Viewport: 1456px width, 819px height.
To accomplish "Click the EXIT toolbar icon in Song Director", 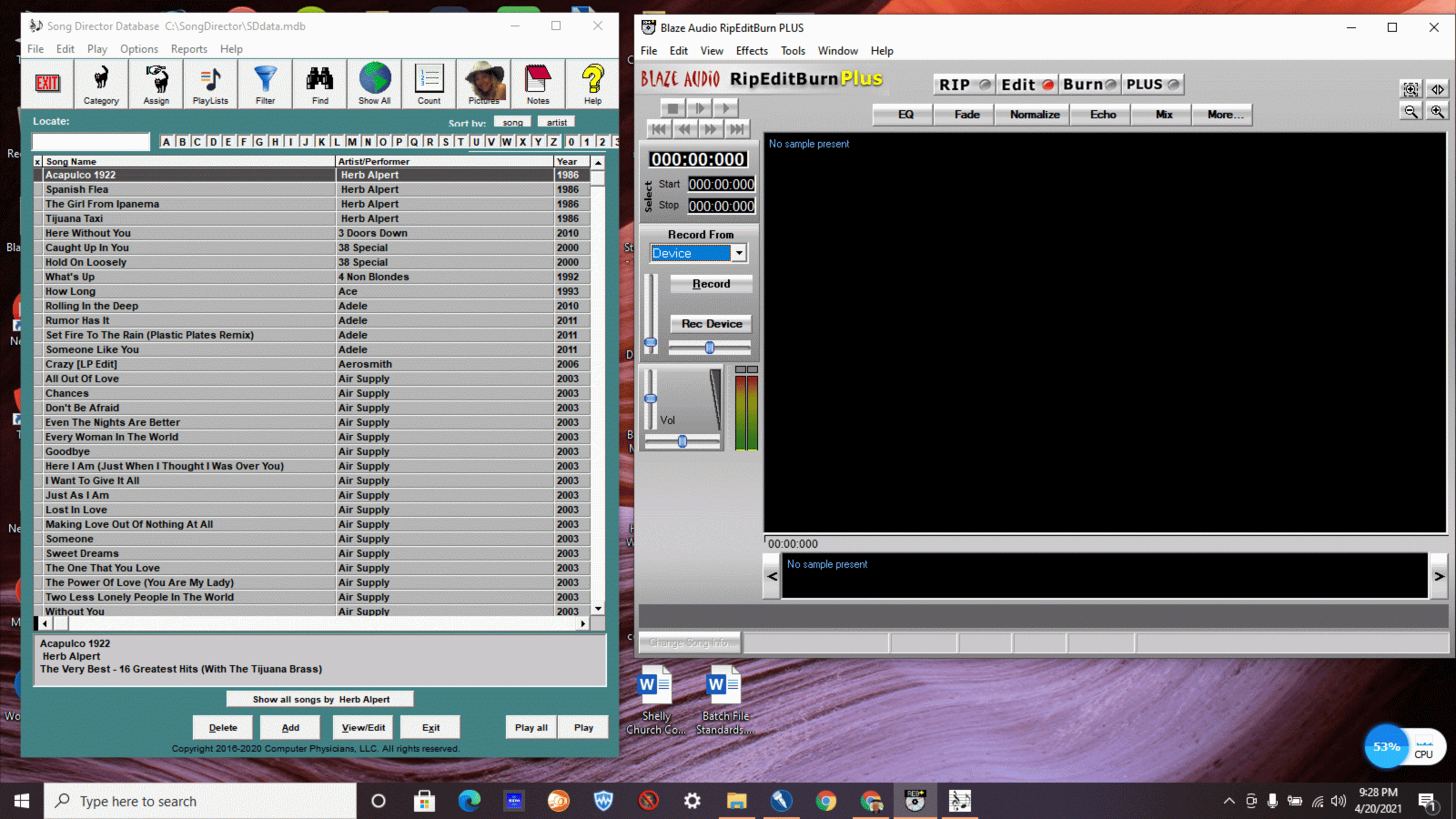I will (x=47, y=85).
